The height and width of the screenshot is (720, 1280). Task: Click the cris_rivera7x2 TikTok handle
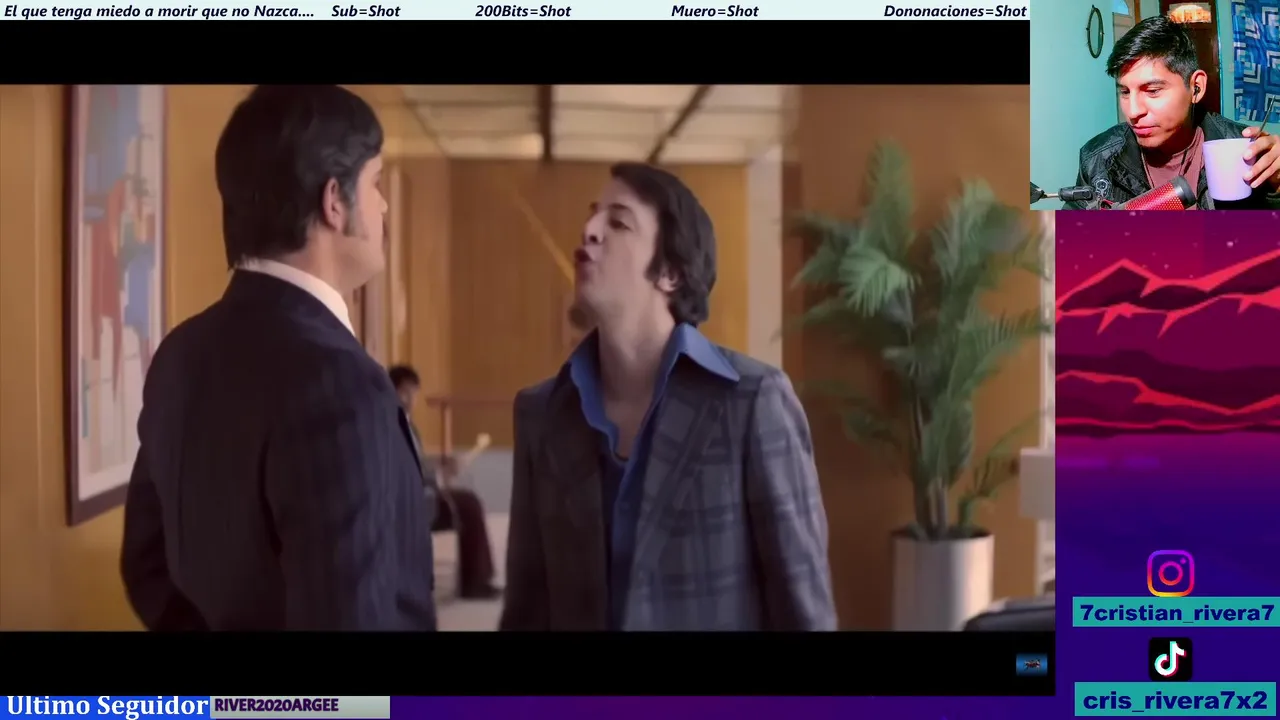(1176, 700)
